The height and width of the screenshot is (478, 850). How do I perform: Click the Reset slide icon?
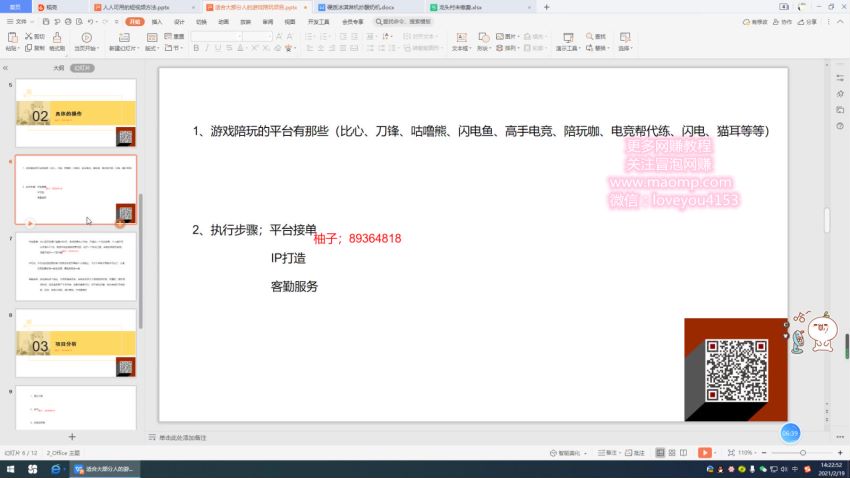pyautogui.click(x=168, y=36)
